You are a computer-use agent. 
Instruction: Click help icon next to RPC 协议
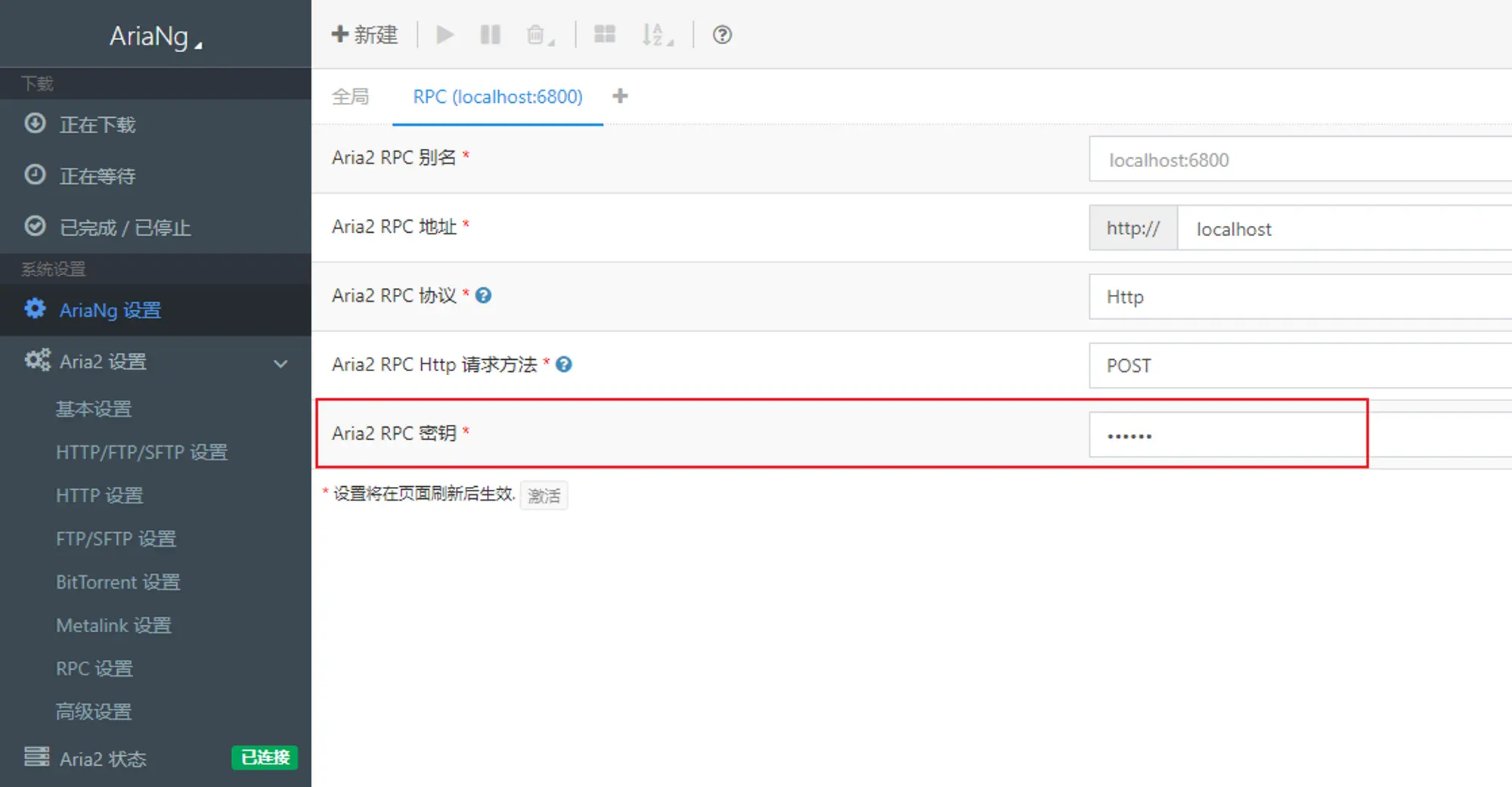483,296
